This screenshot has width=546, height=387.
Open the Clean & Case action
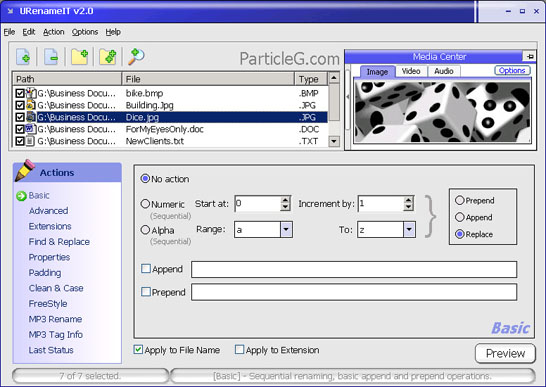(x=56, y=288)
